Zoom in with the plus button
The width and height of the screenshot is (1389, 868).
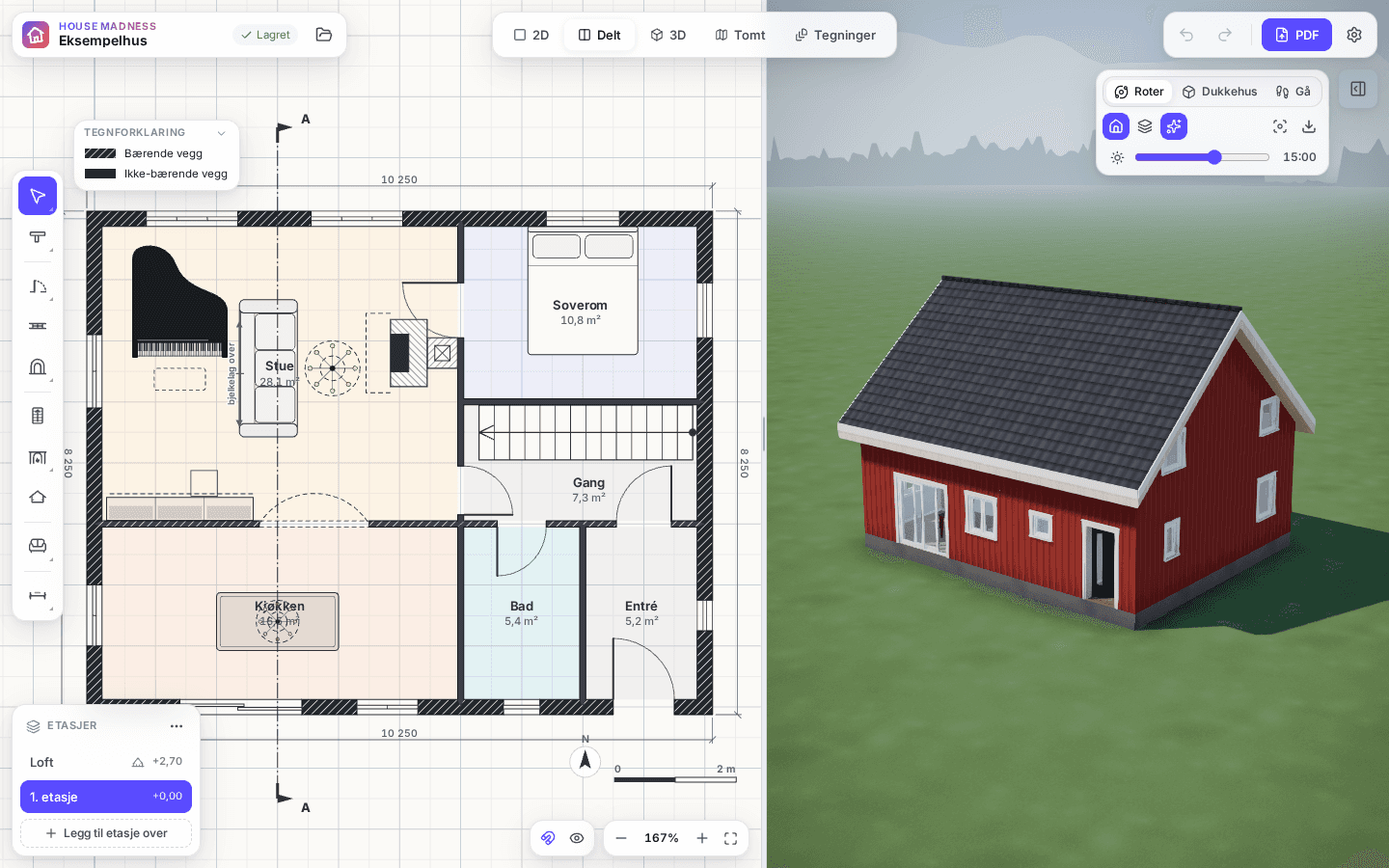click(x=702, y=838)
